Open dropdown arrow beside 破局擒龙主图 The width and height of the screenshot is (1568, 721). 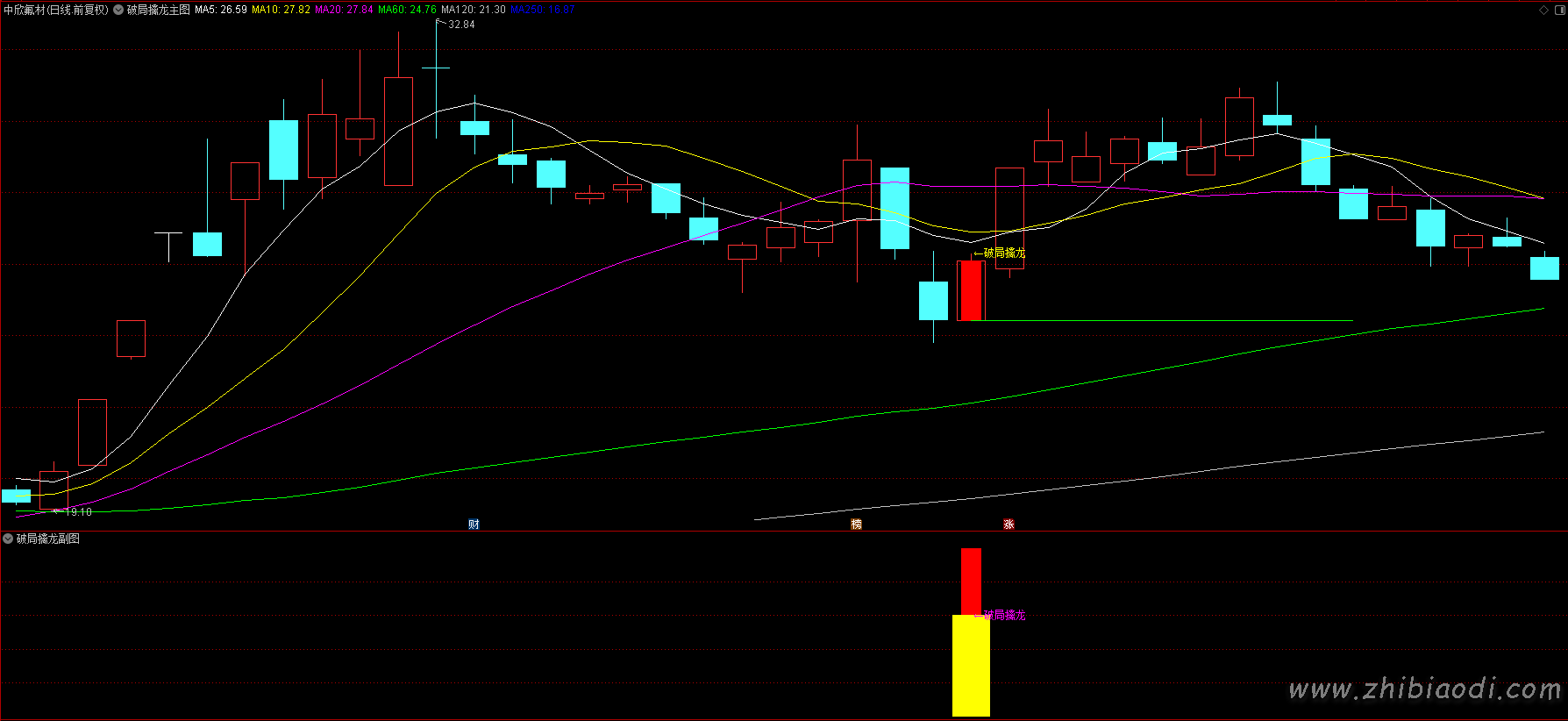[x=118, y=10]
